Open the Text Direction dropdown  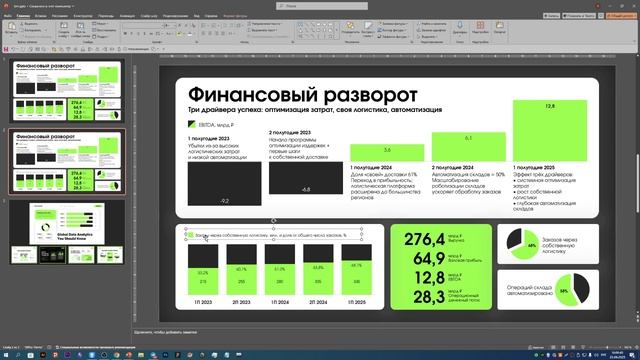coord(263,24)
